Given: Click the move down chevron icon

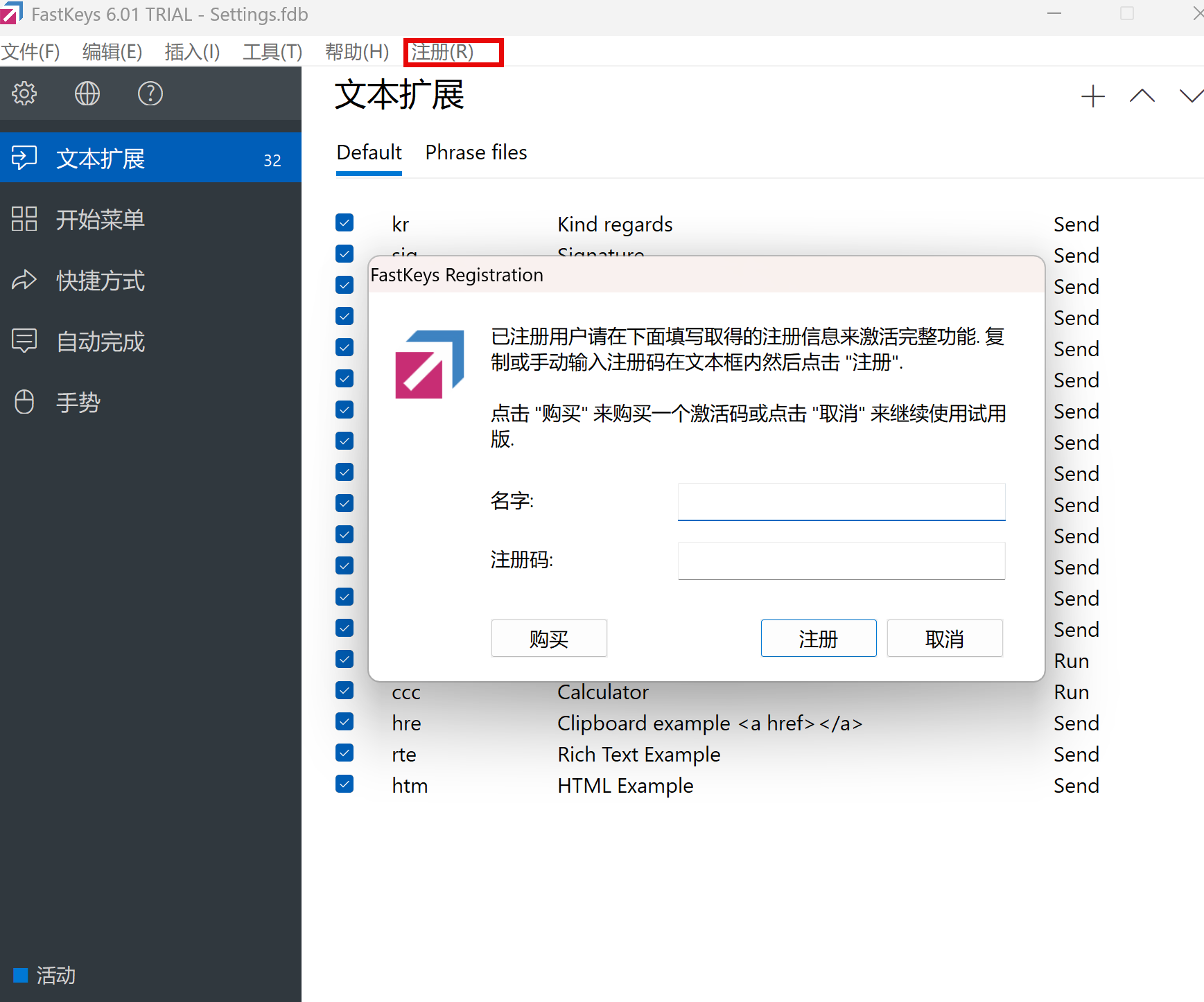Looking at the screenshot, I should pyautogui.click(x=1191, y=96).
